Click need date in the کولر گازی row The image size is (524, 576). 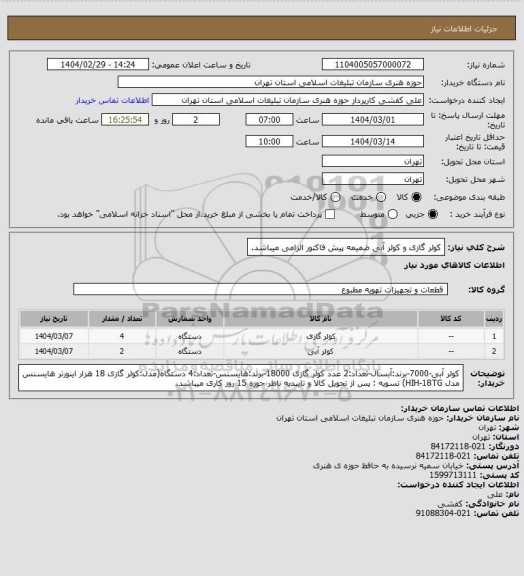tap(54, 336)
